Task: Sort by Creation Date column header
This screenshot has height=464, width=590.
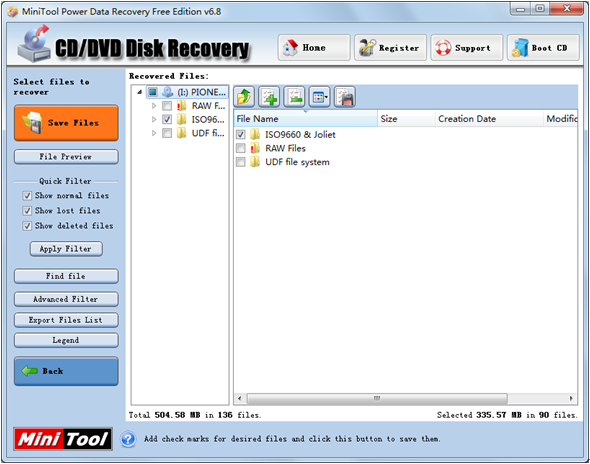Action: pos(489,119)
